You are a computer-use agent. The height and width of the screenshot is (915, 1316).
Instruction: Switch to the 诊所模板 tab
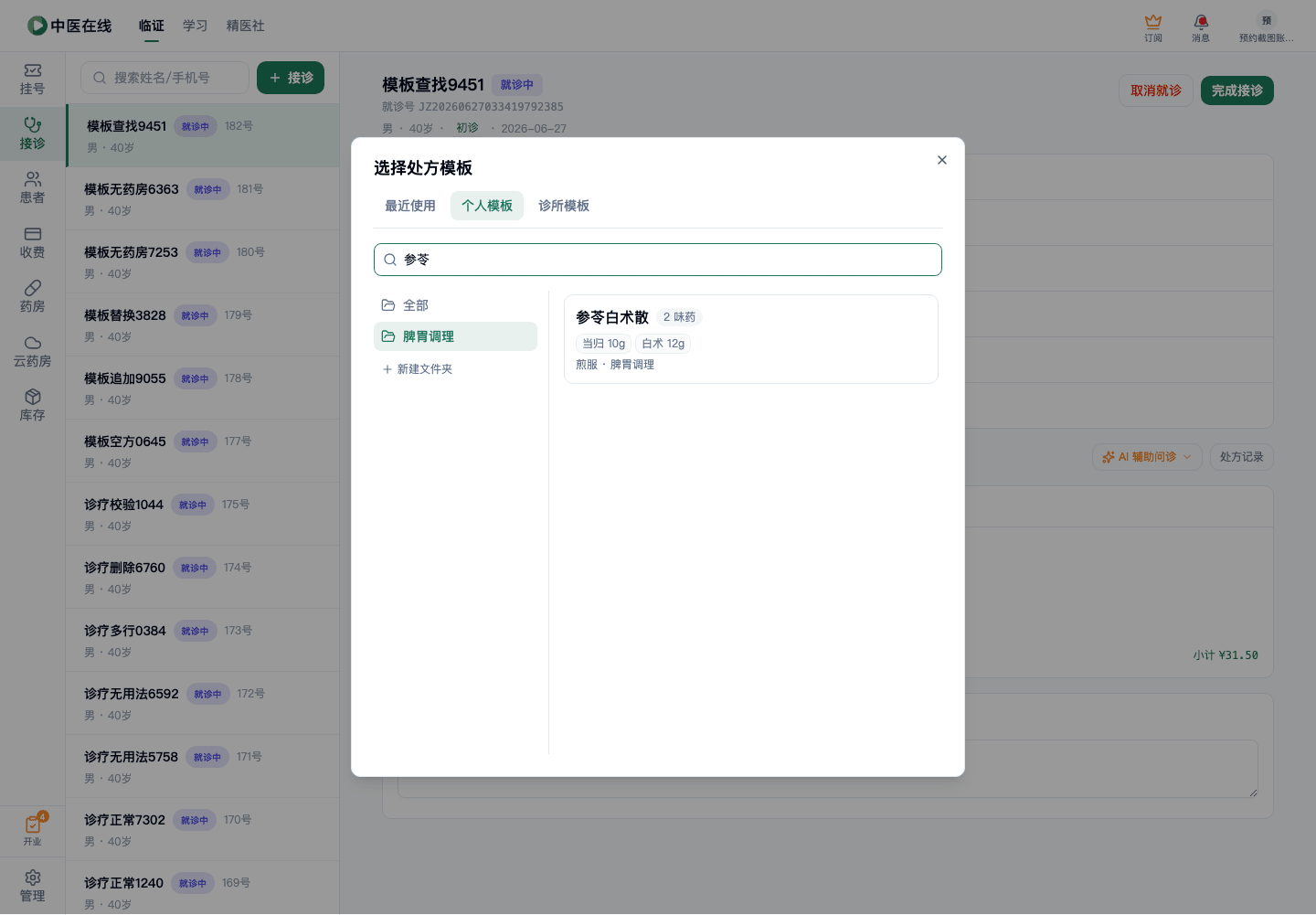point(564,206)
